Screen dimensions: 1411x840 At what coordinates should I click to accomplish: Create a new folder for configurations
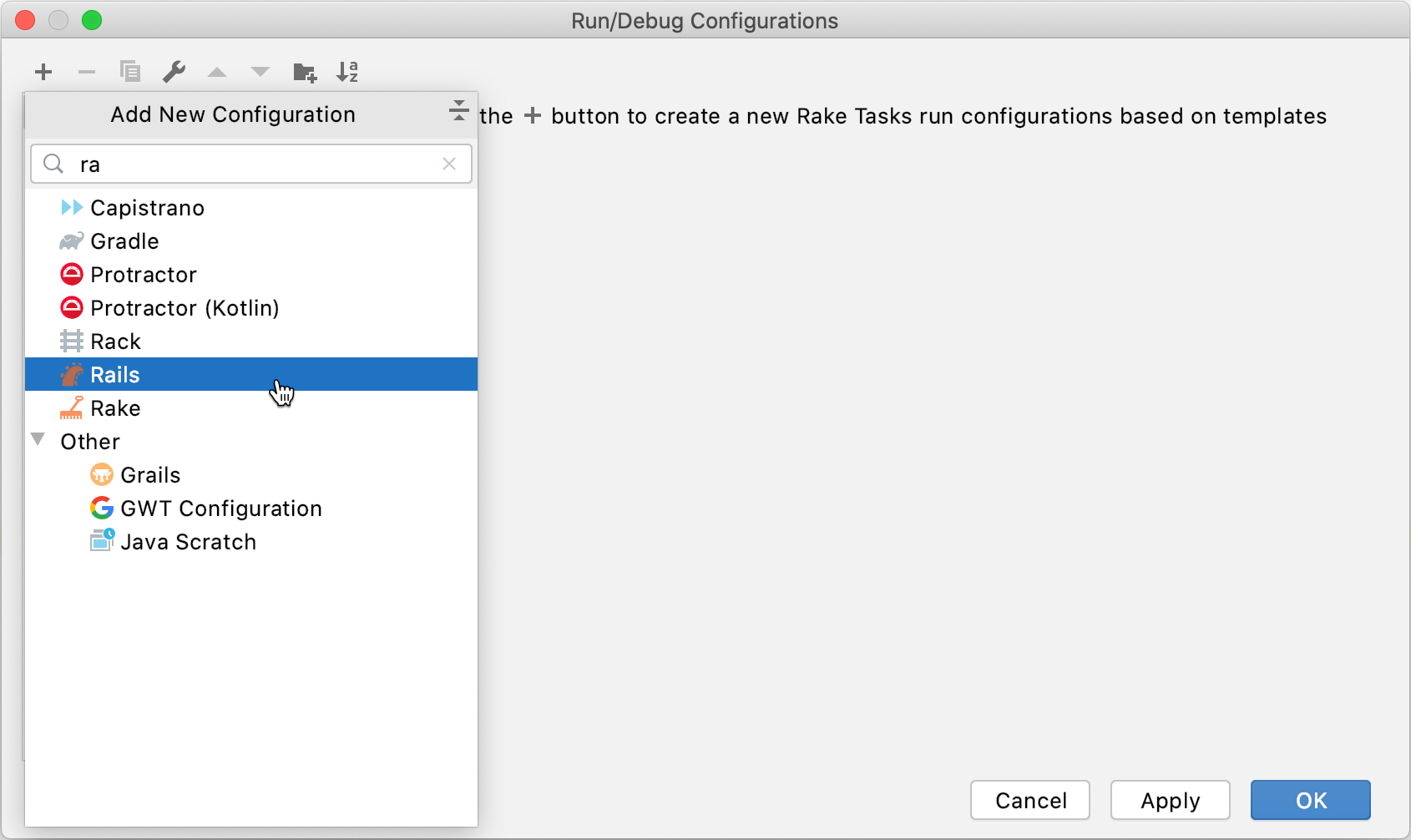(304, 72)
